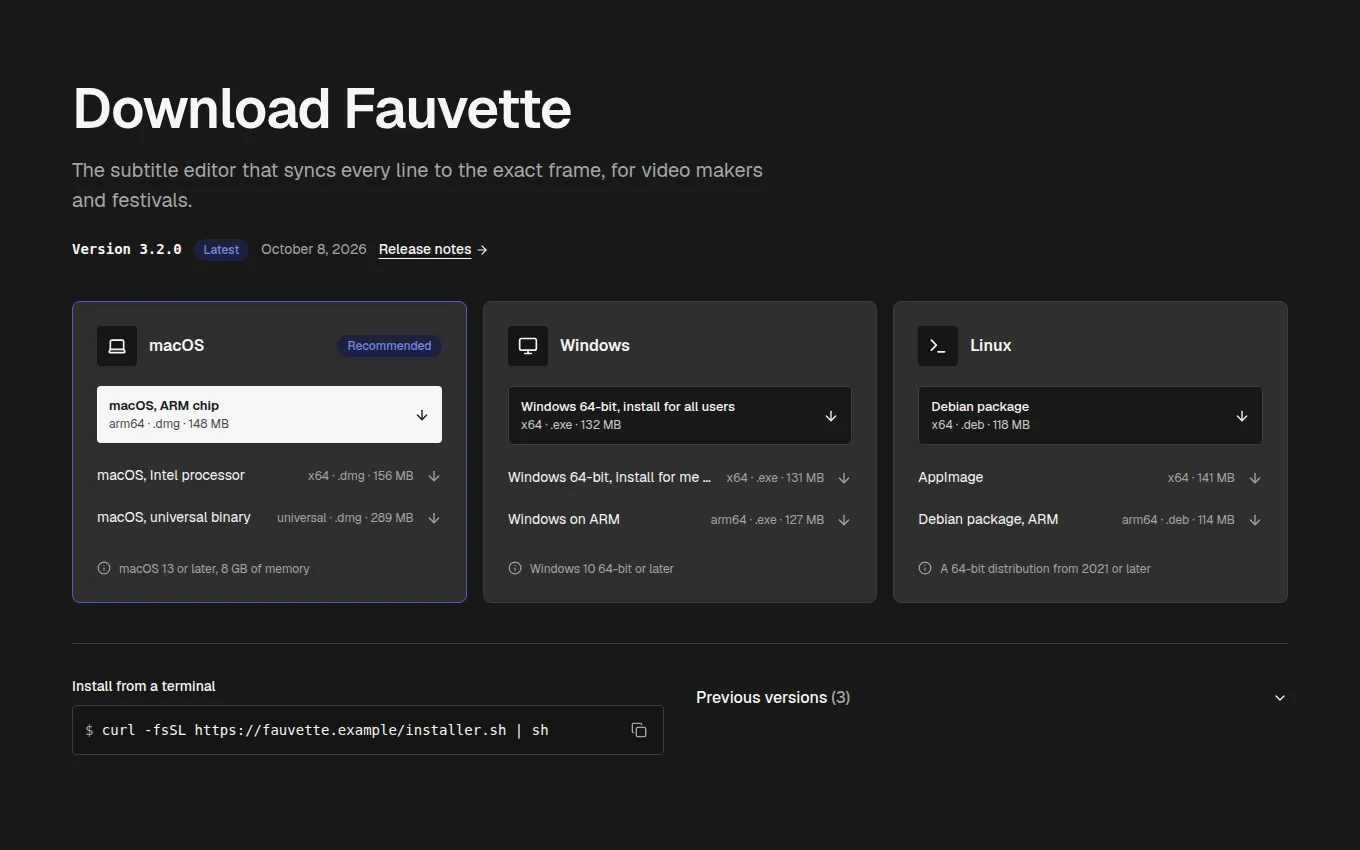Click download arrow for Debian package, ARM
The height and width of the screenshot is (850, 1360).
1255,520
